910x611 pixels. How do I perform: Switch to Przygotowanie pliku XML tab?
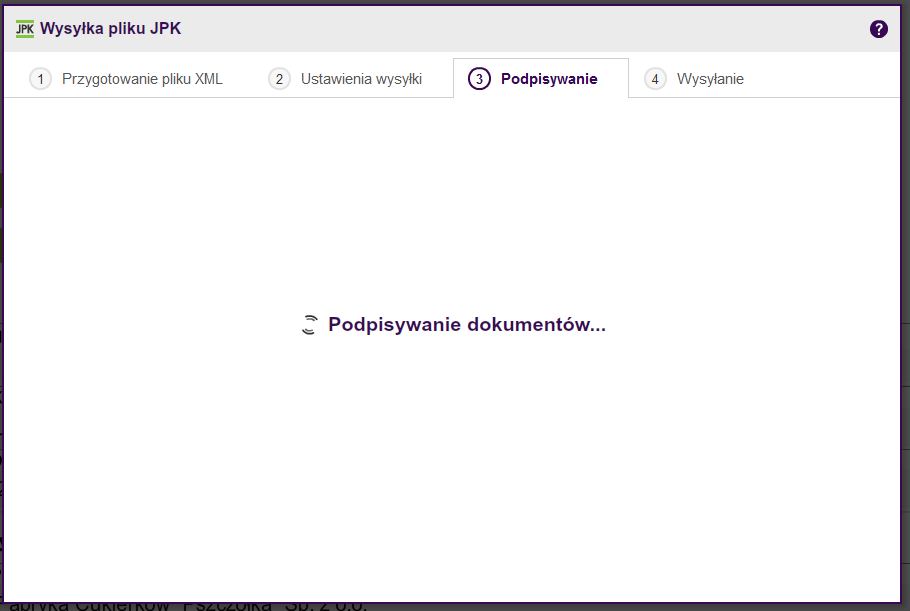142,79
